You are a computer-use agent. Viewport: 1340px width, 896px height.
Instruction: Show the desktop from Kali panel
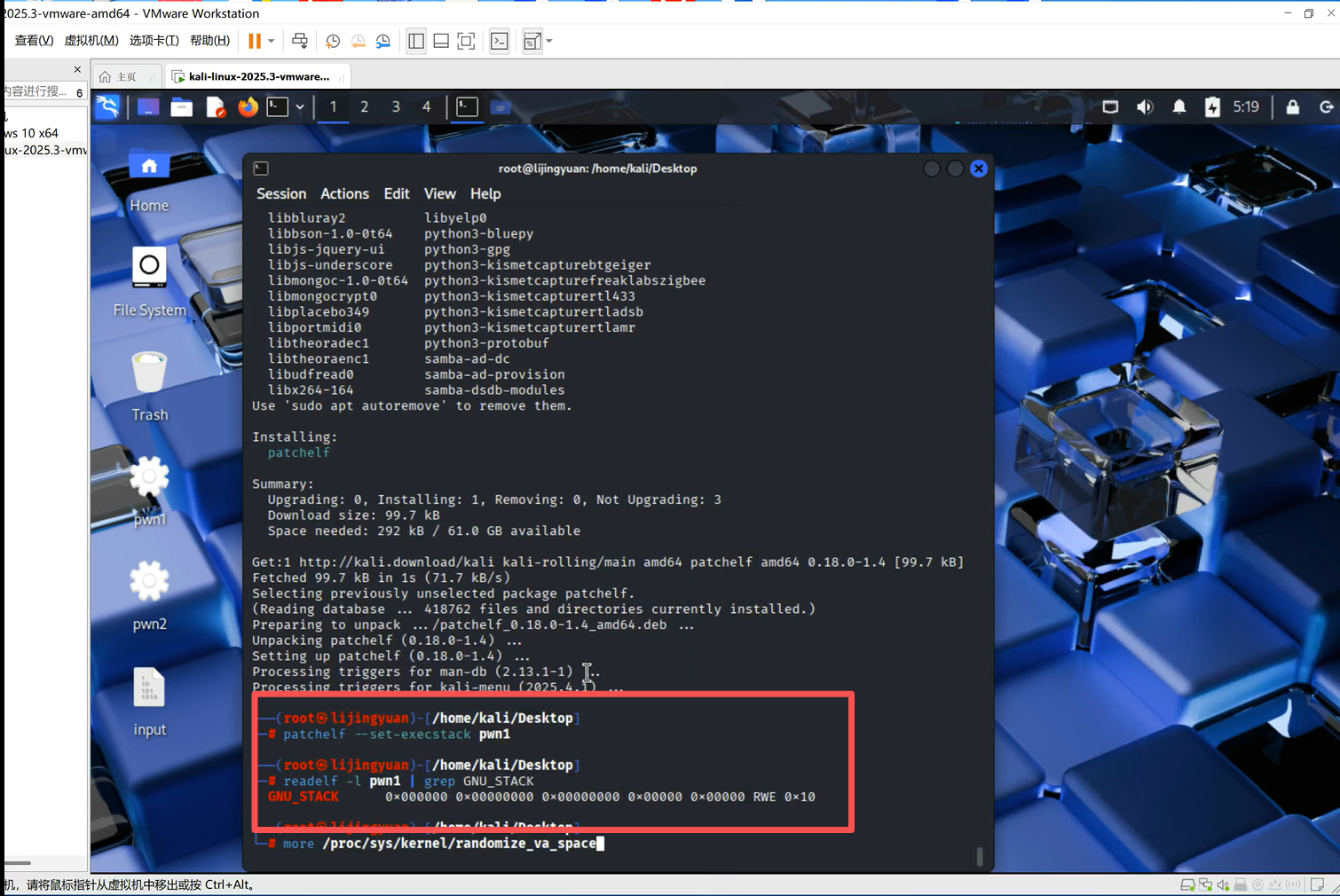tap(148, 106)
